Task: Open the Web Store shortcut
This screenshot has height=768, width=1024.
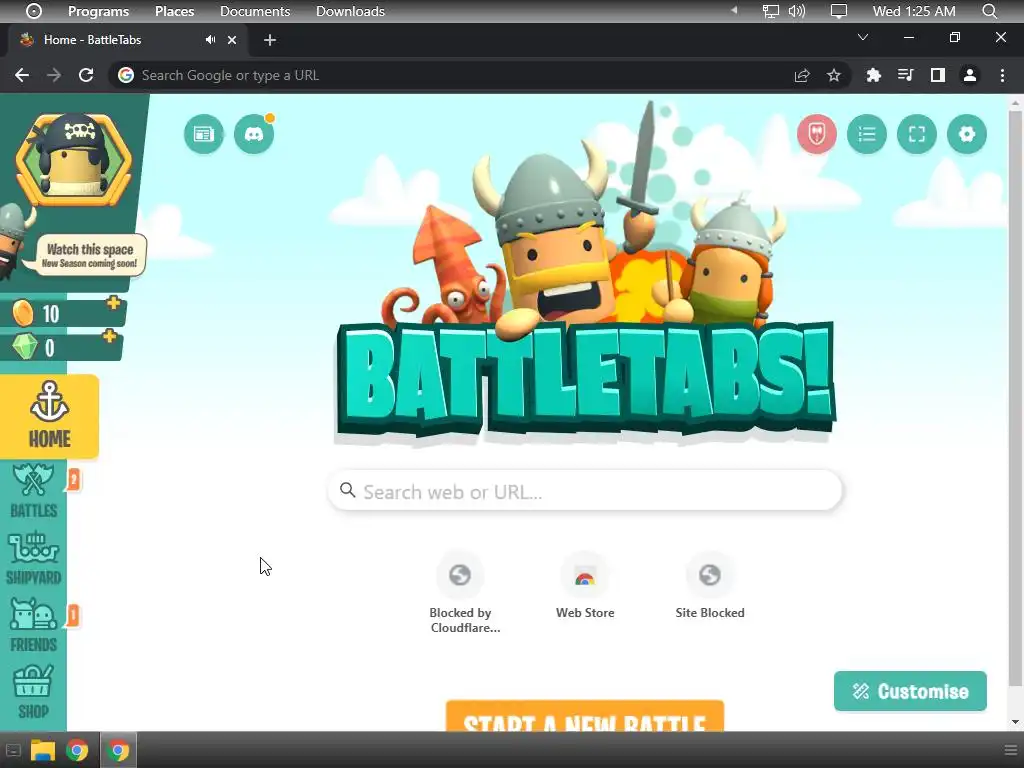Action: tap(584, 585)
